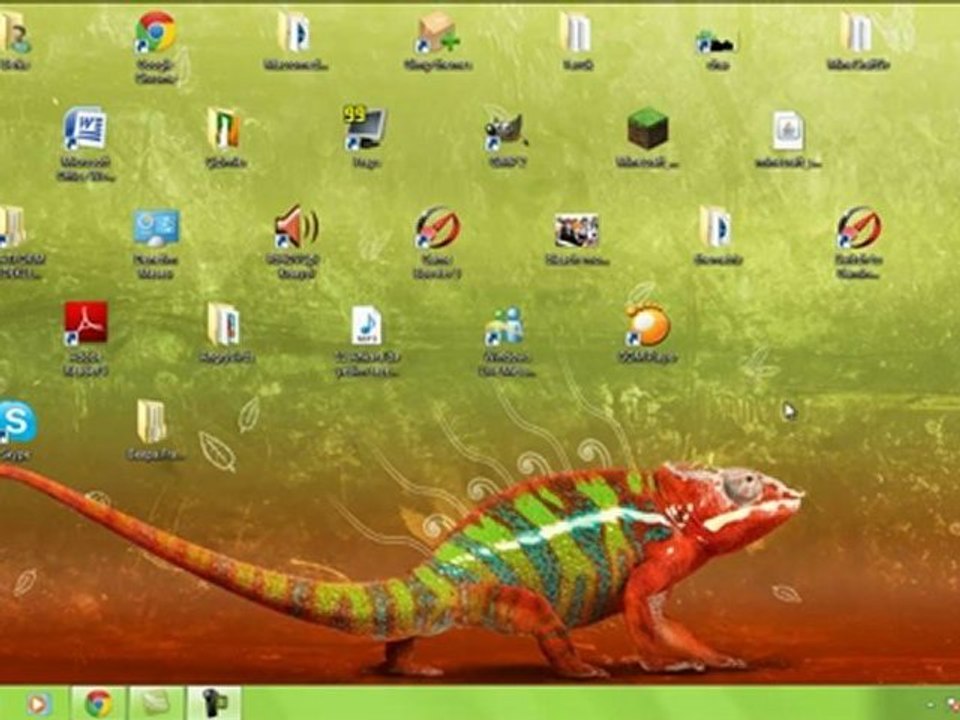This screenshot has height=720, width=960.
Task: Open the plain folder in the top-right corner
Action: coord(857,32)
